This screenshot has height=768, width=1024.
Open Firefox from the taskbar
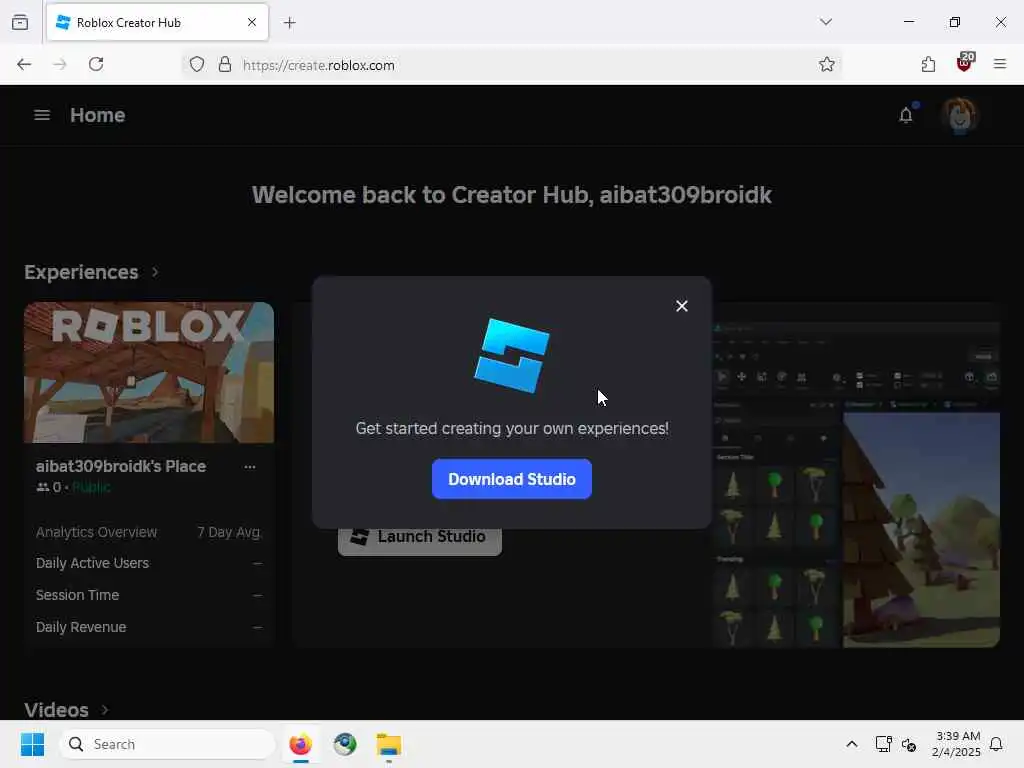pos(300,744)
